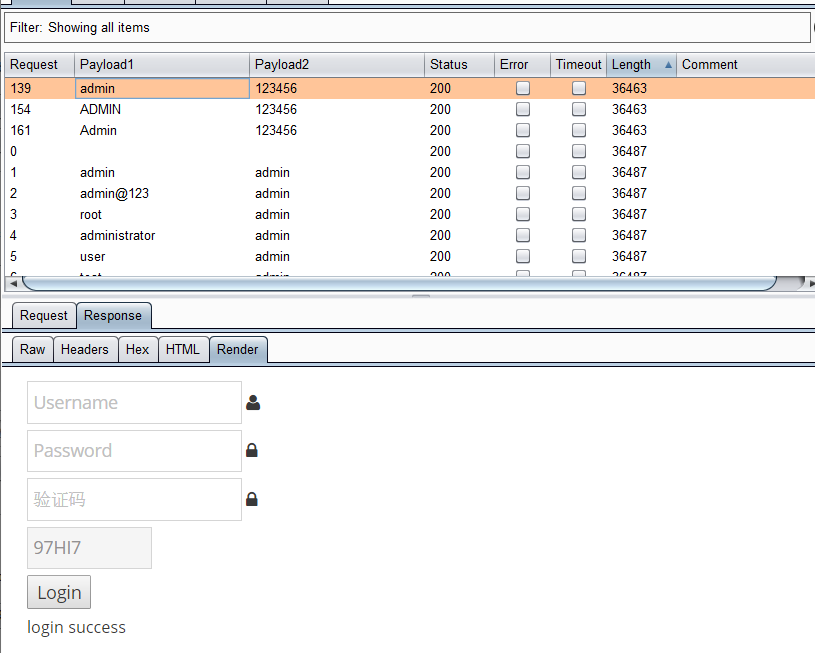Select root payload cell in row 3
Viewport: 815px width, 653px height.
click(162, 214)
